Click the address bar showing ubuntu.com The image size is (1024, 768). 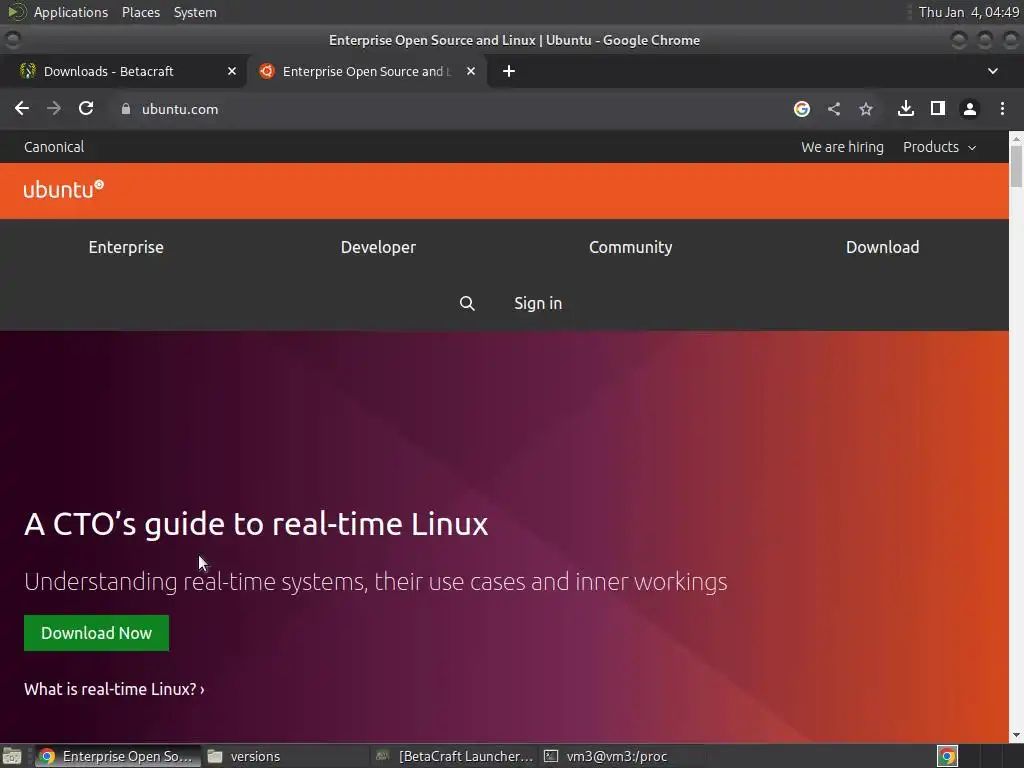(x=451, y=109)
